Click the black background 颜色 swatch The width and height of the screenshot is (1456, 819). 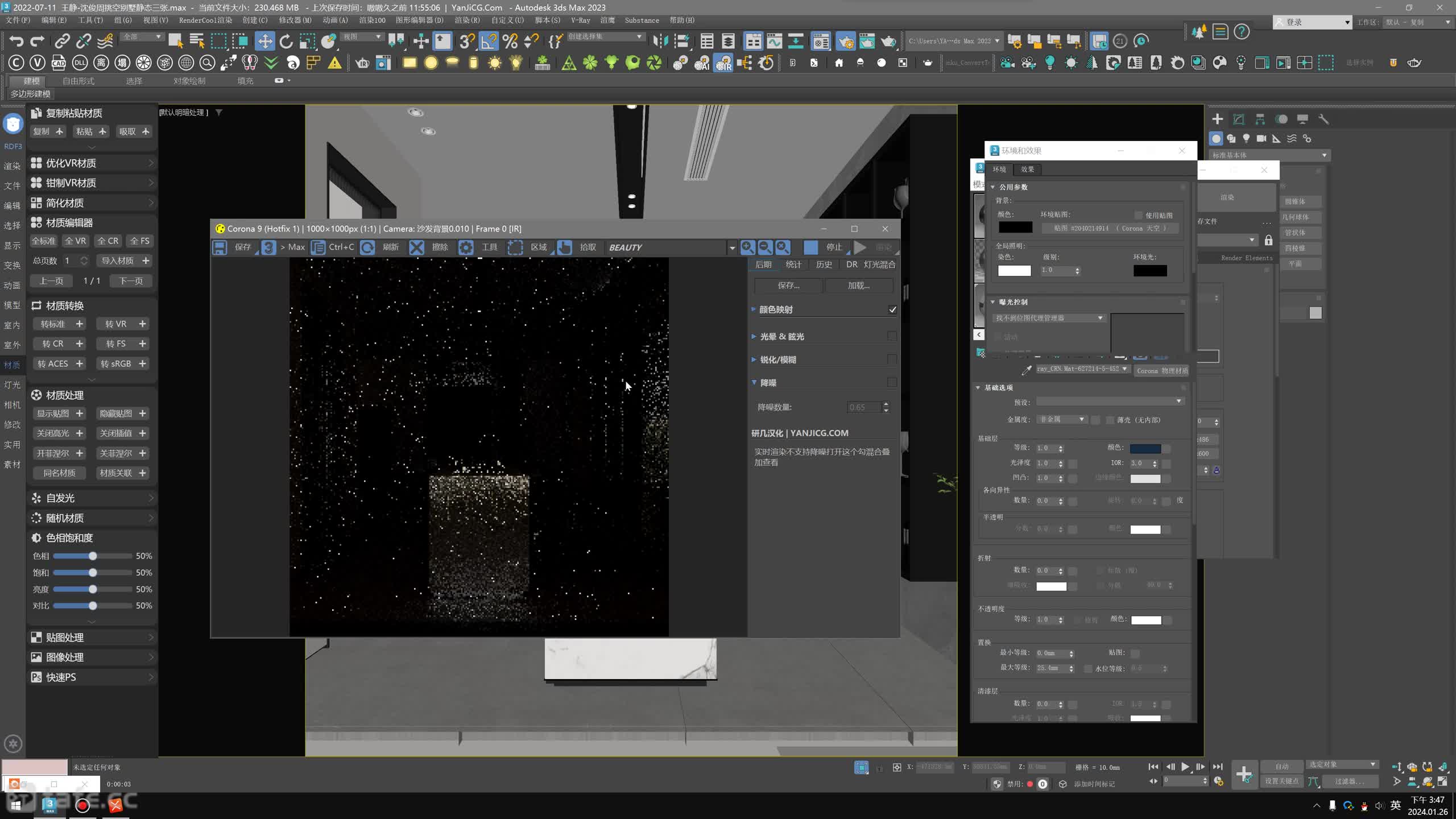pos(1015,227)
